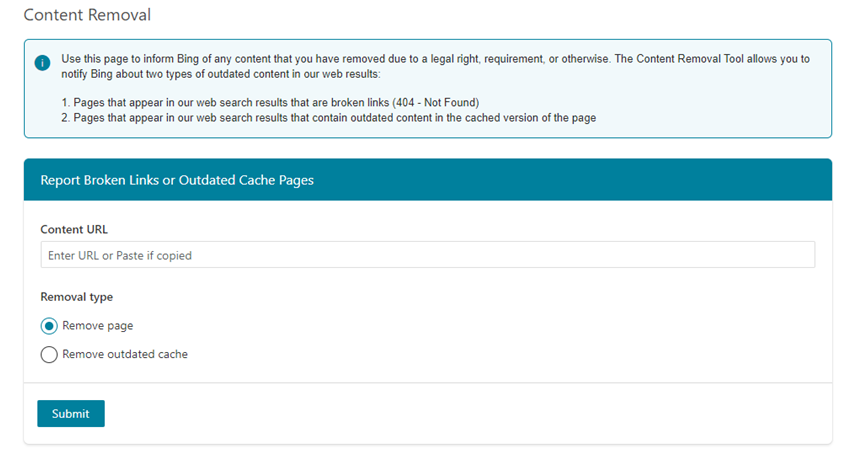This screenshot has width=852, height=460.
Task: Click the Content Removal page heading
Action: tap(87, 15)
